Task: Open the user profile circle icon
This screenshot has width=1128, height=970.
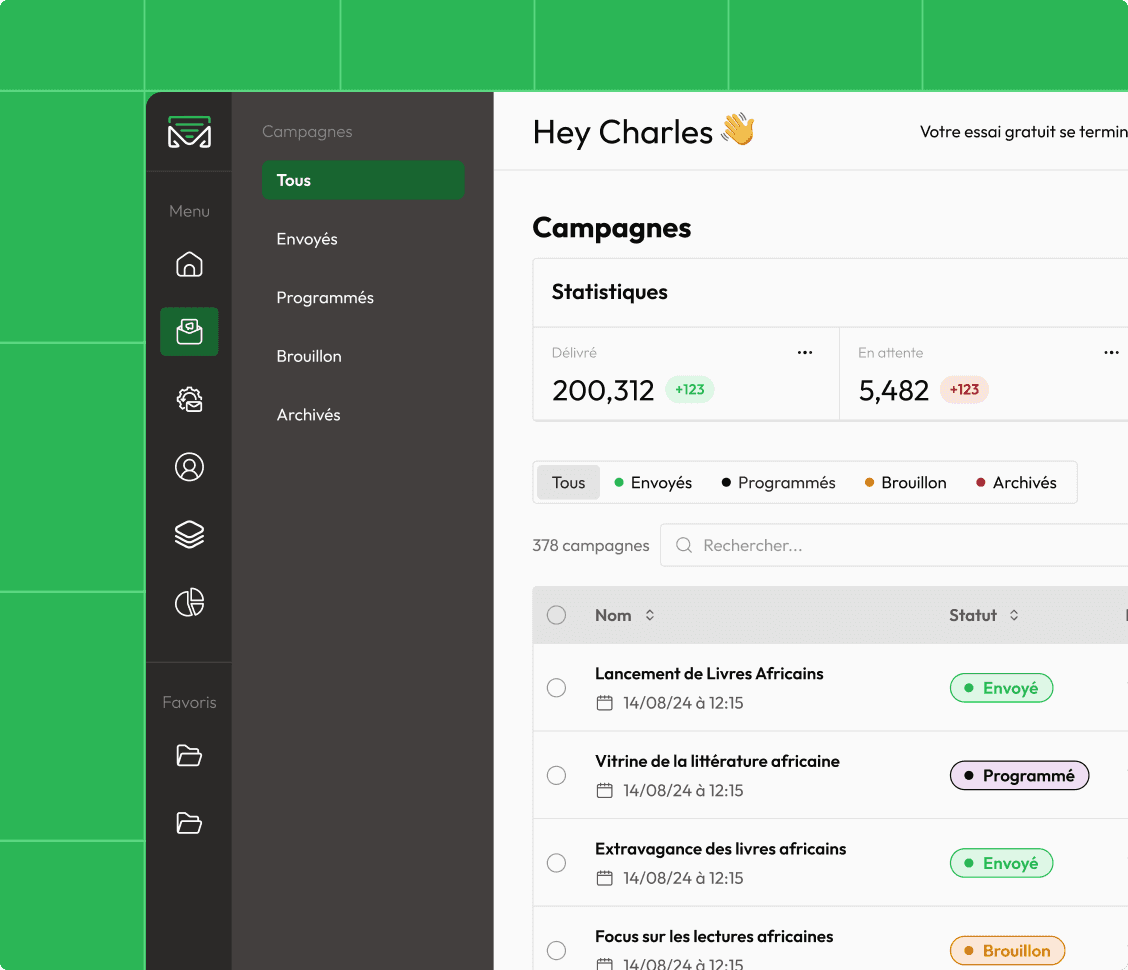Action: tap(189, 467)
